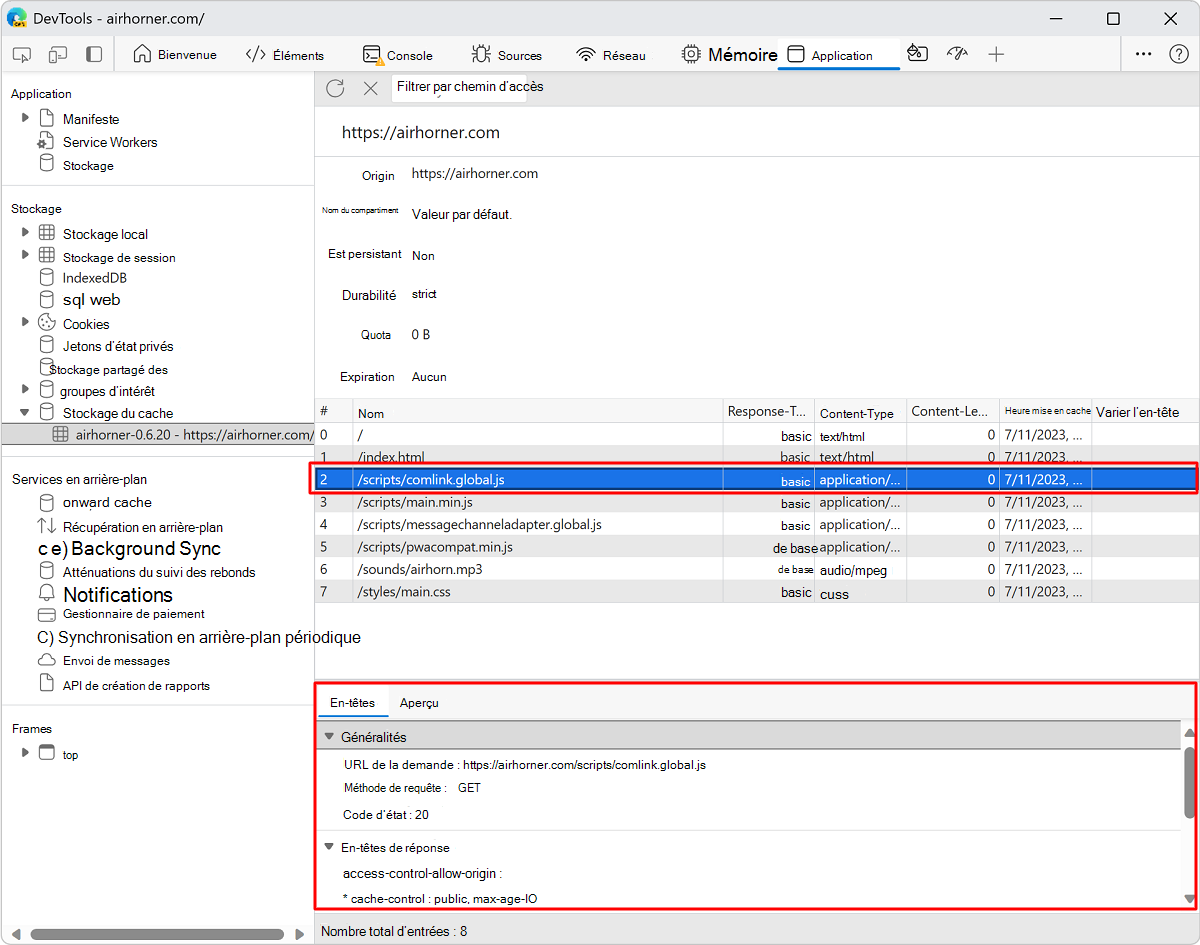
Task: Click the filter by path input field
Action: point(459,87)
